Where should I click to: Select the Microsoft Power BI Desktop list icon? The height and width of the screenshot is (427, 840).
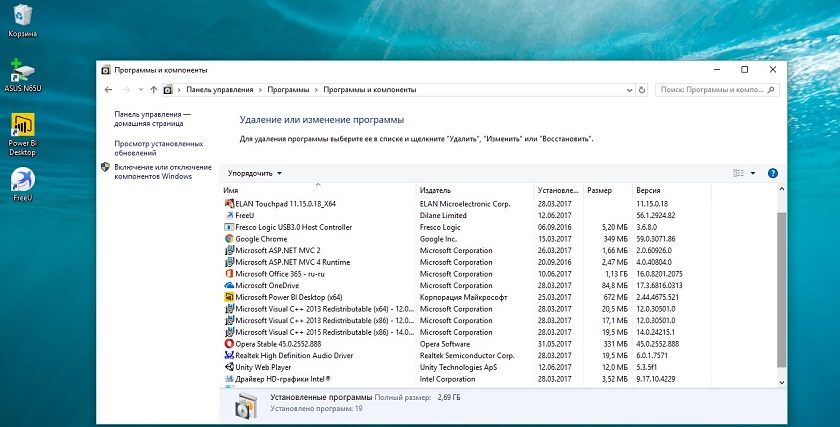[229, 297]
